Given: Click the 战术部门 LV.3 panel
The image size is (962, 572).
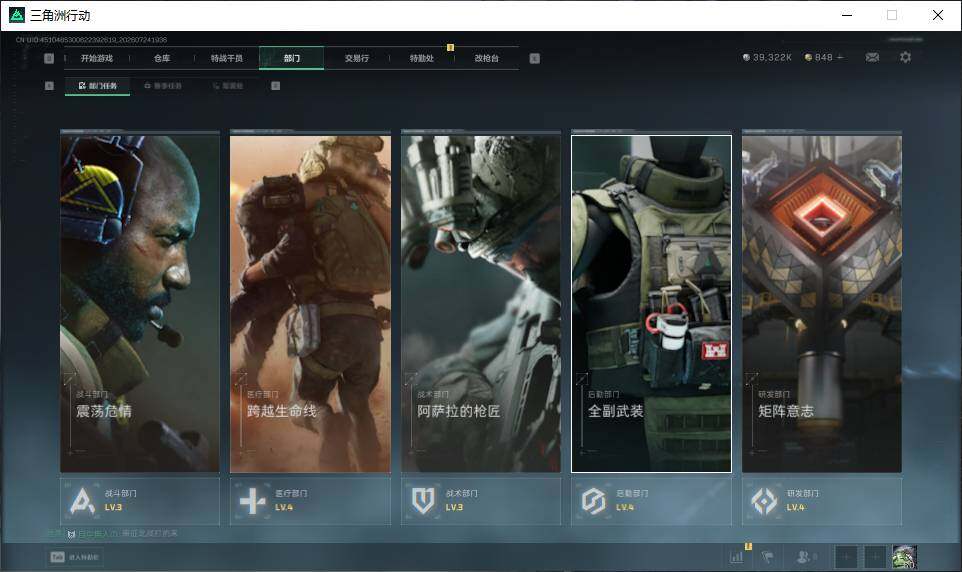Looking at the screenshot, I should [x=481, y=501].
